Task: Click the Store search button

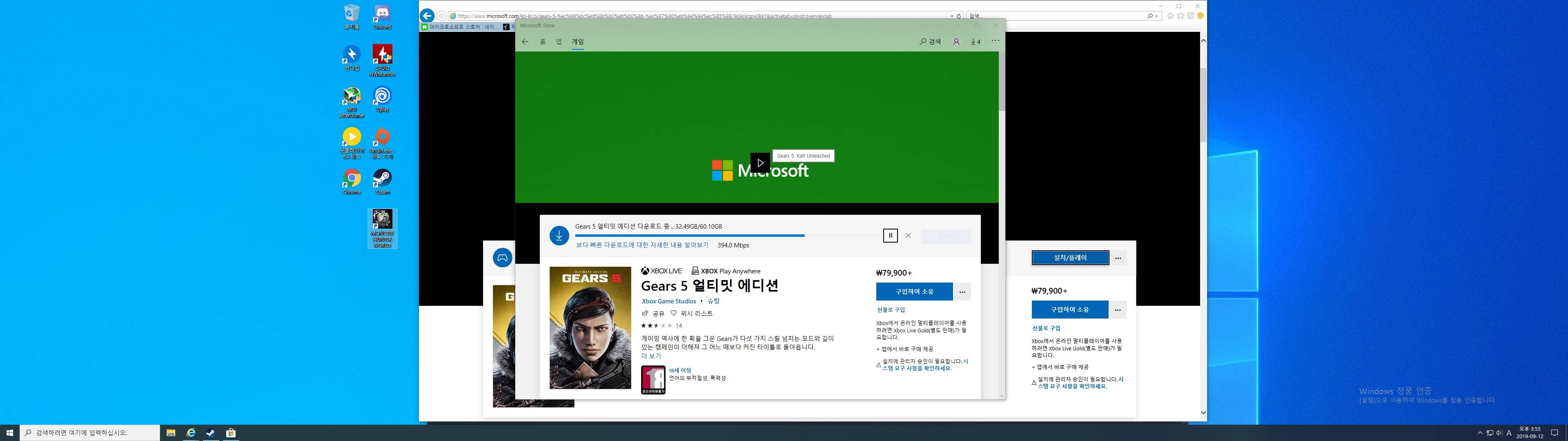Action: [930, 41]
